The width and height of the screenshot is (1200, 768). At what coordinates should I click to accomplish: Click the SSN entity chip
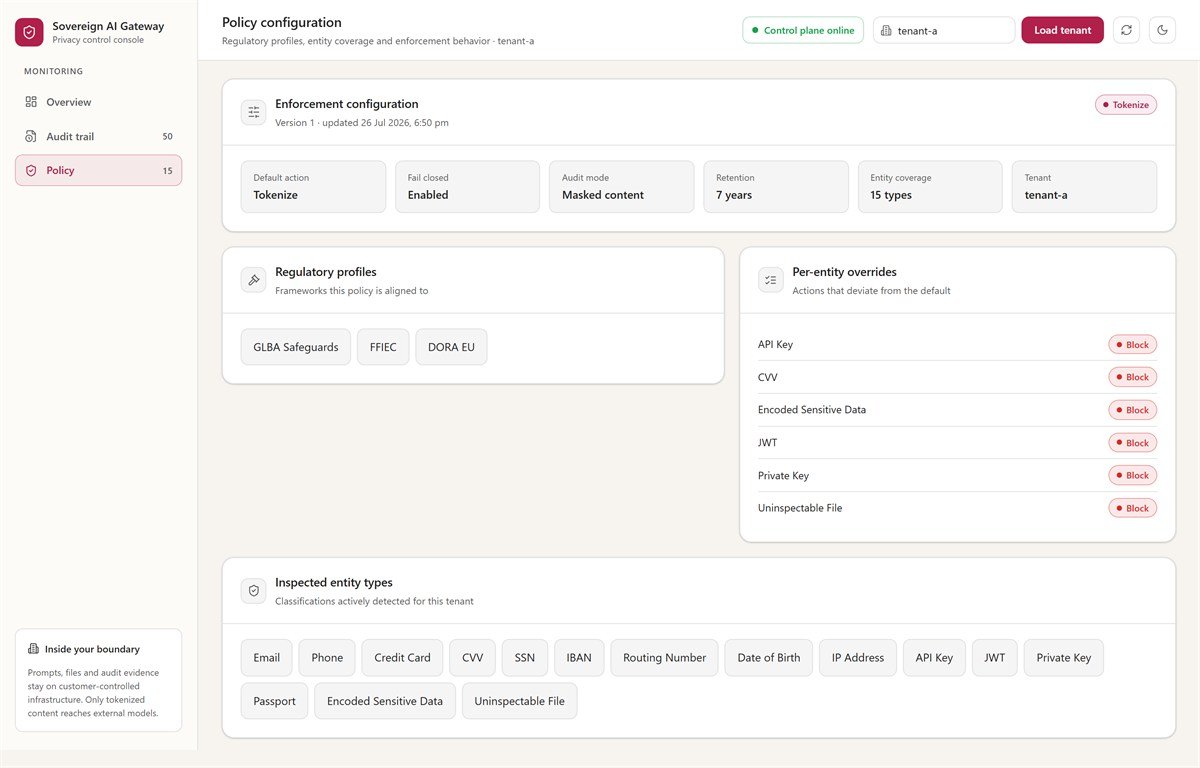[525, 658]
